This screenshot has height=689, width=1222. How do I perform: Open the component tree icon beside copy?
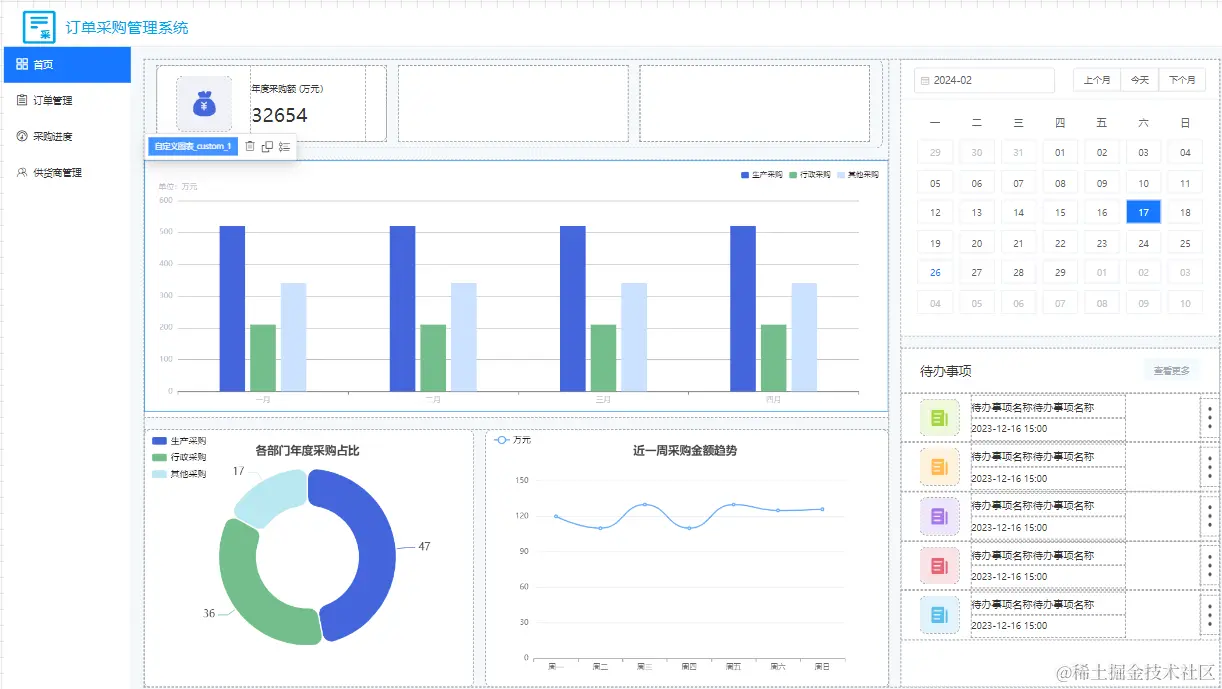284,146
